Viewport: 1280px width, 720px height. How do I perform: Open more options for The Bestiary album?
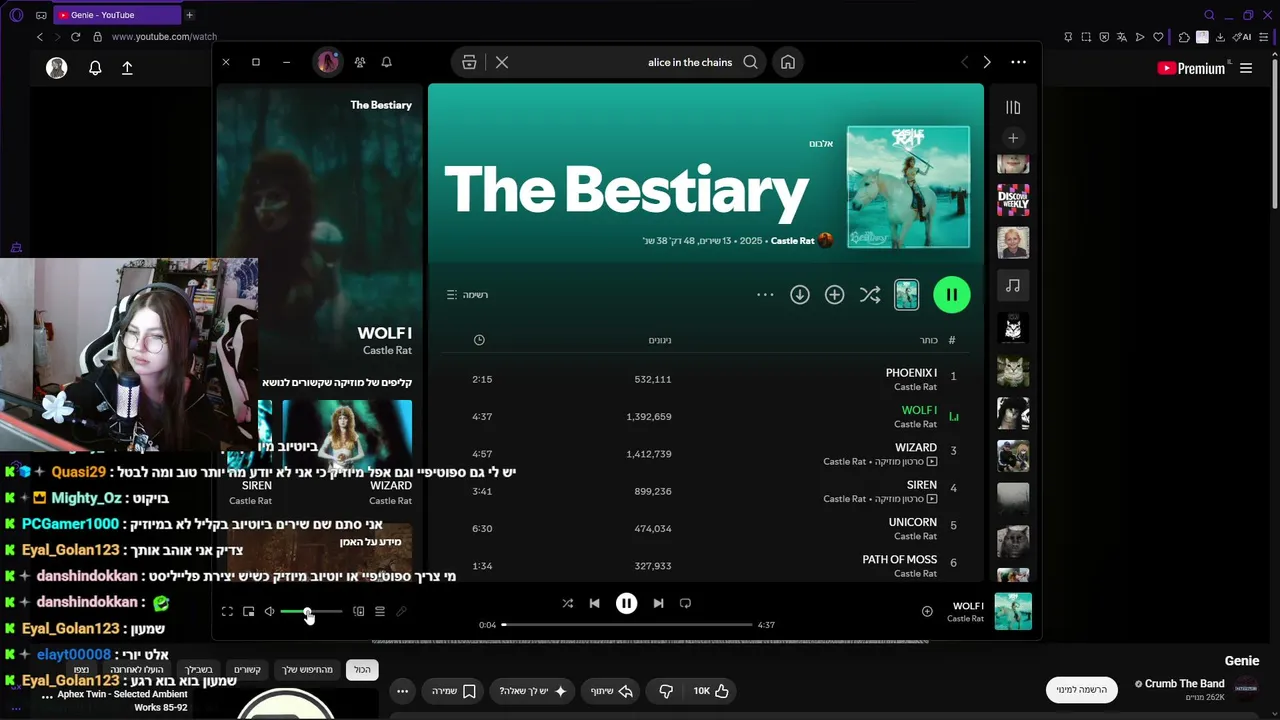765,295
